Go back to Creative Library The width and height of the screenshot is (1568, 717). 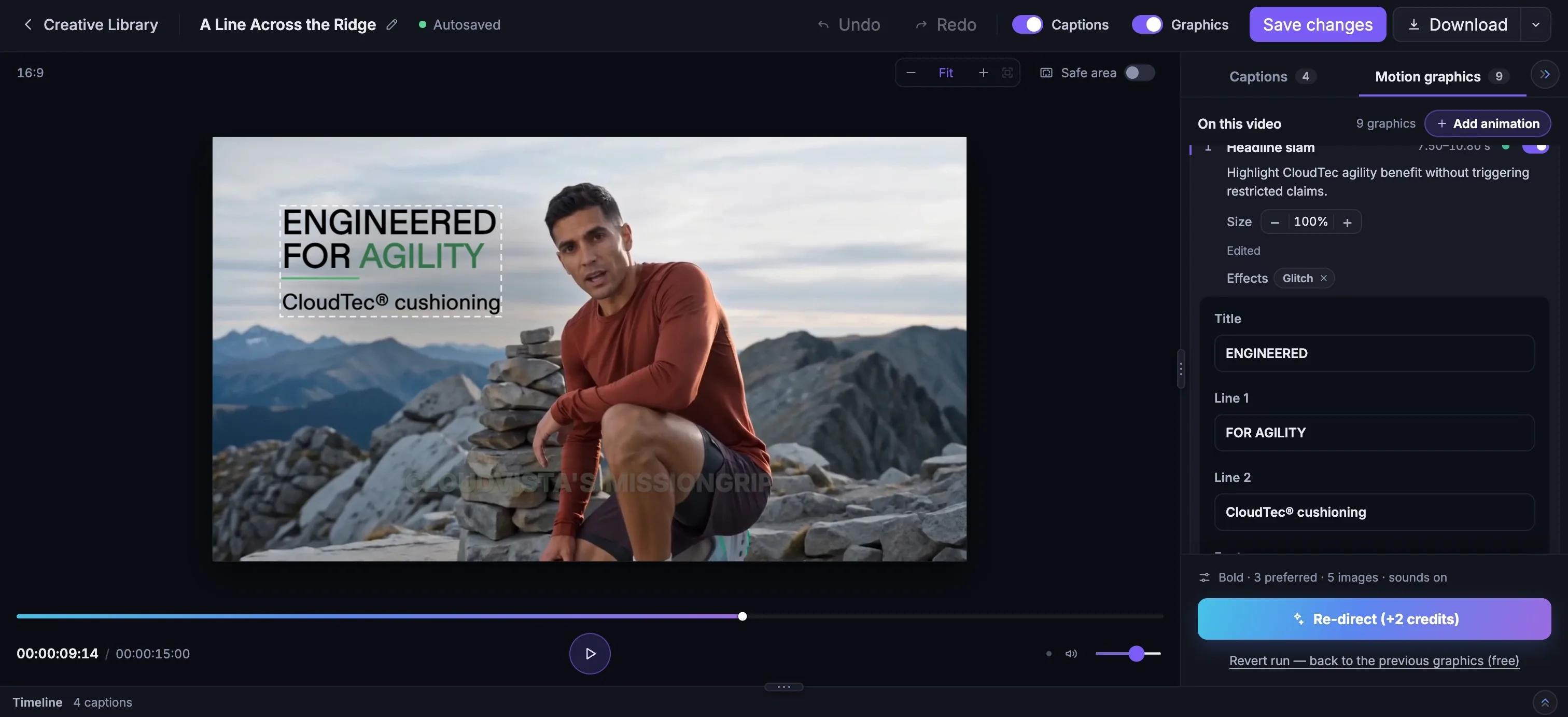click(x=90, y=24)
